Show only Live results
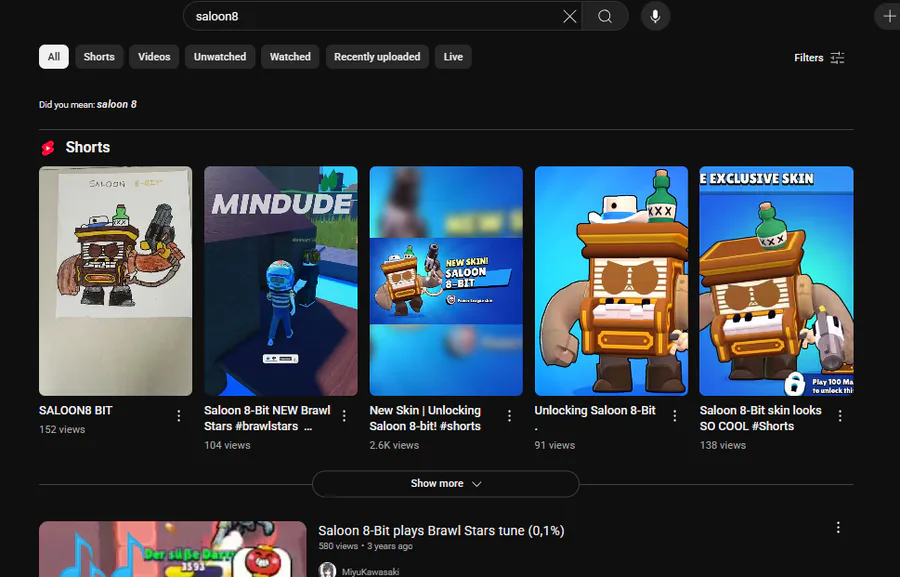The width and height of the screenshot is (900, 577). click(x=453, y=57)
